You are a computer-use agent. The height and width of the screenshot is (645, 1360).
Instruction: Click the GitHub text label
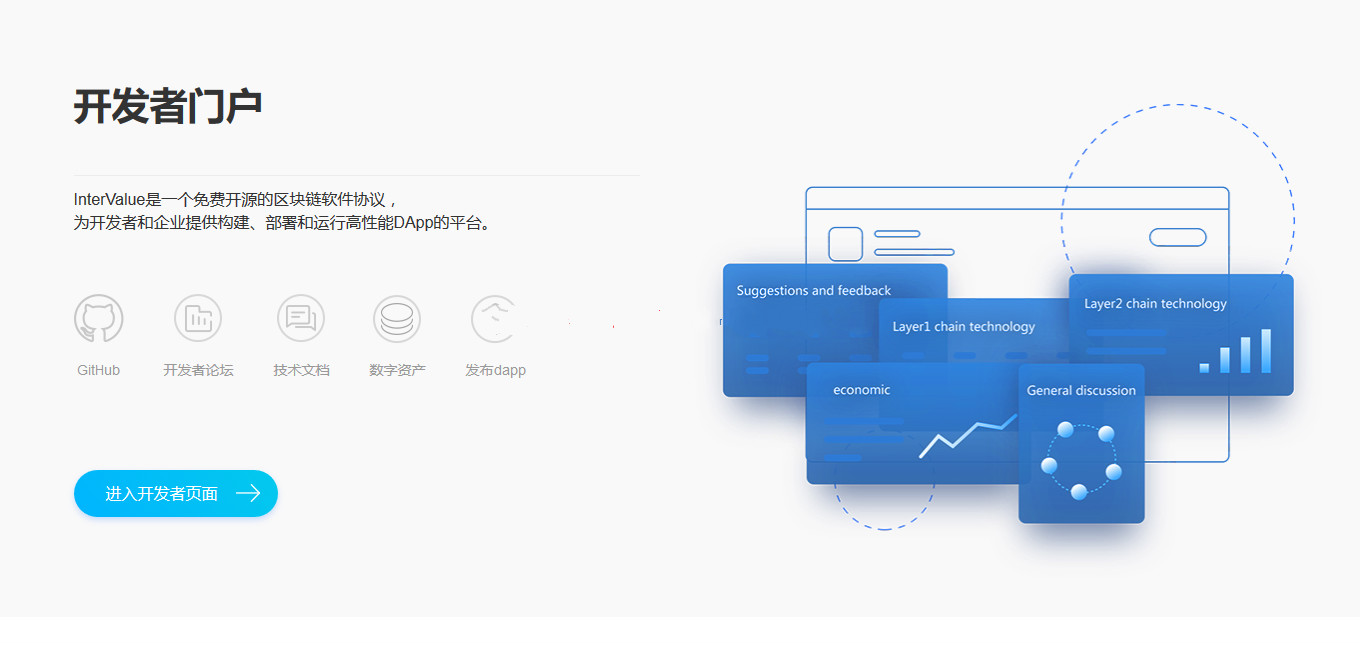click(x=98, y=370)
